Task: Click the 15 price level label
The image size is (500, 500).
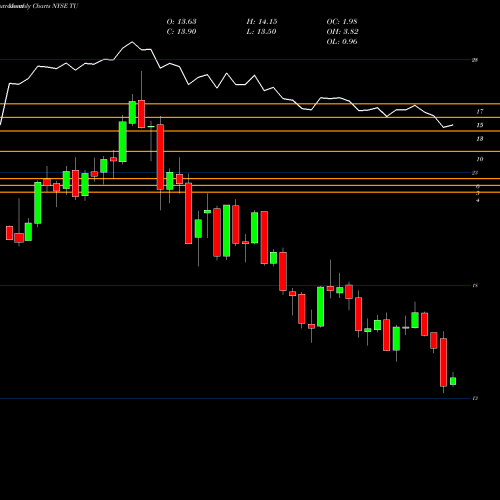Action: click(x=480, y=125)
